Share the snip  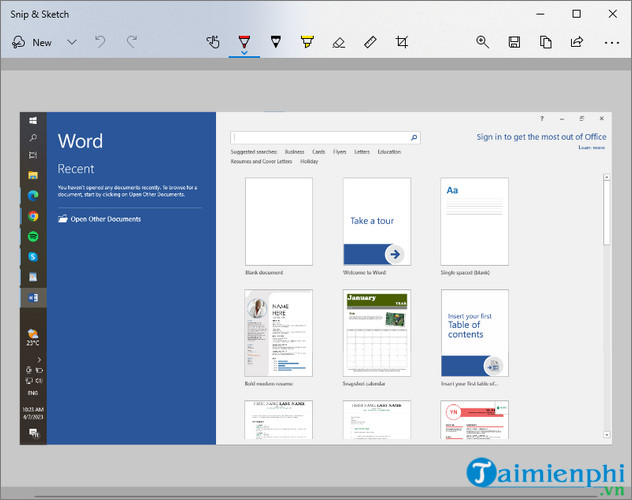[577, 42]
